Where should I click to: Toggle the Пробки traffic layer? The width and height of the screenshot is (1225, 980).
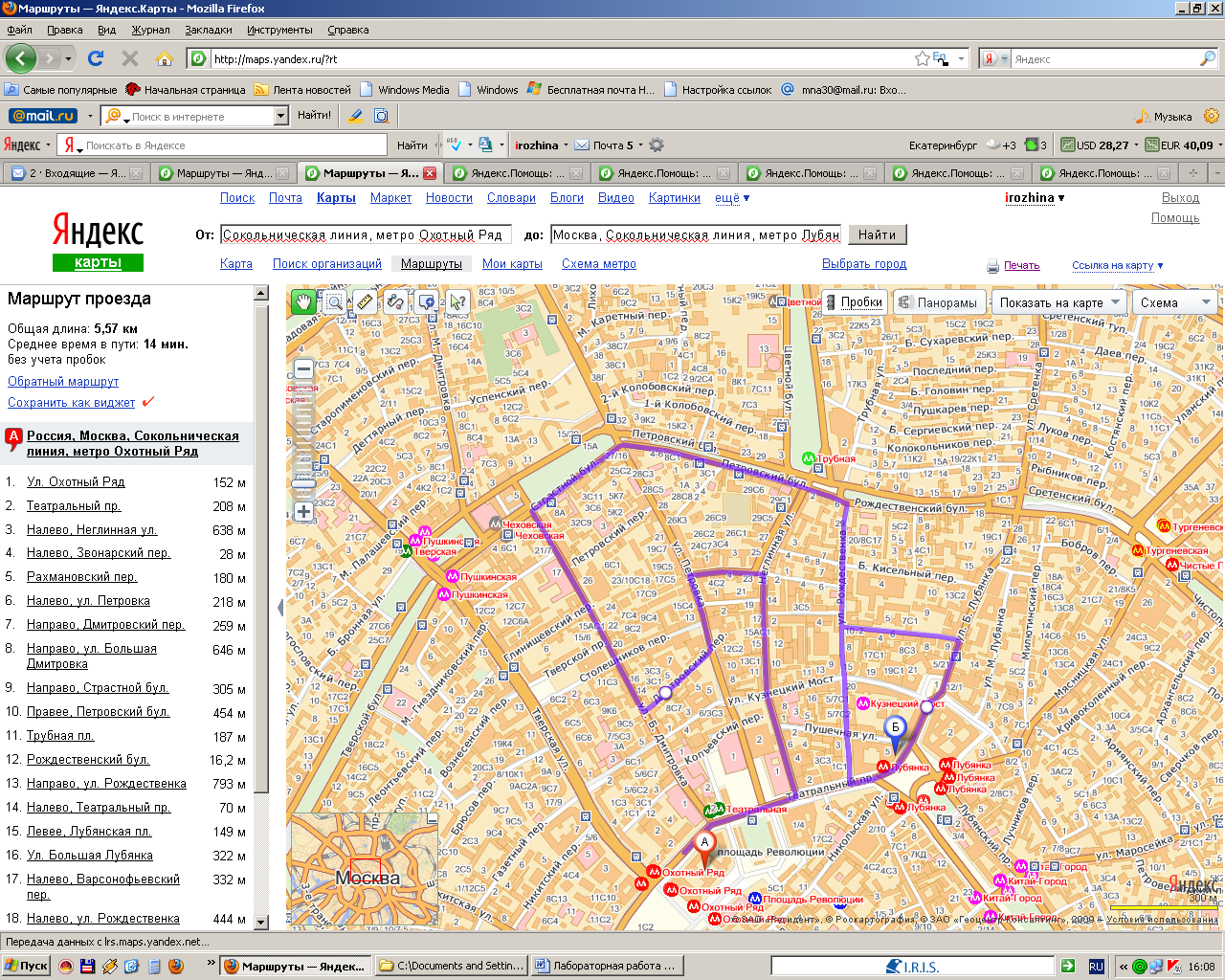tap(853, 302)
